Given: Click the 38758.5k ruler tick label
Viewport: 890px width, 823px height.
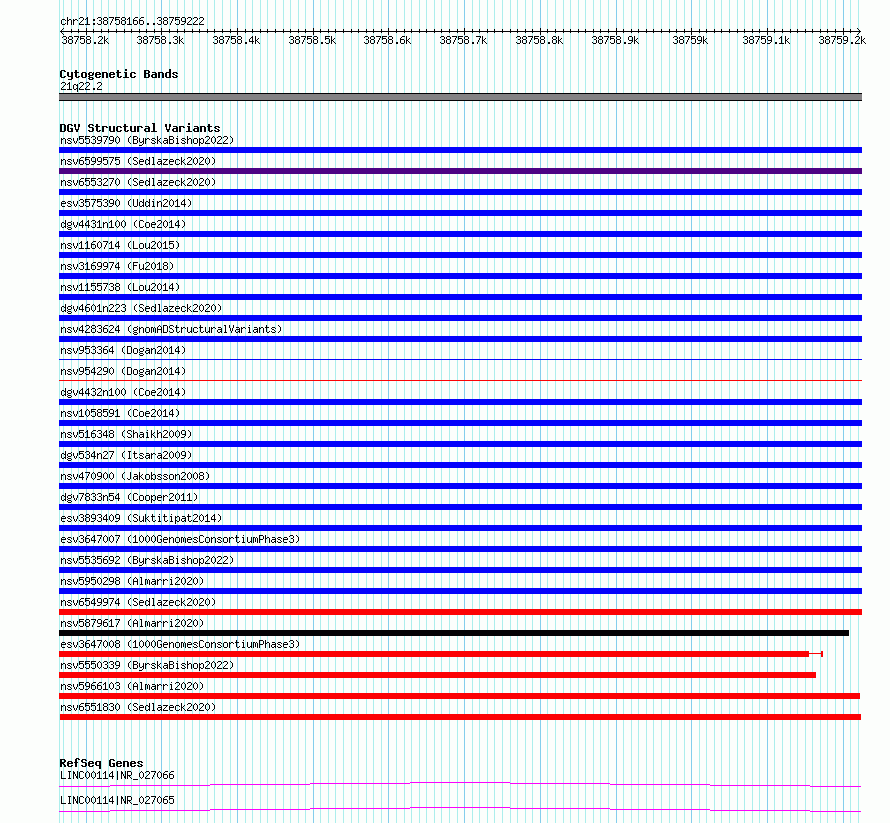Looking at the screenshot, I should [312, 40].
